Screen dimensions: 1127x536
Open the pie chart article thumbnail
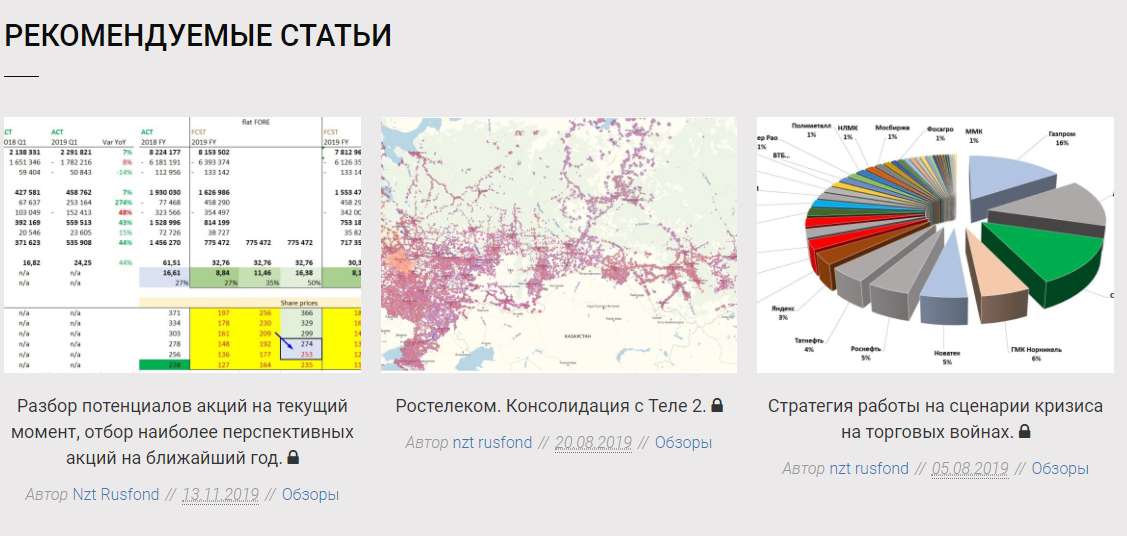(x=935, y=245)
